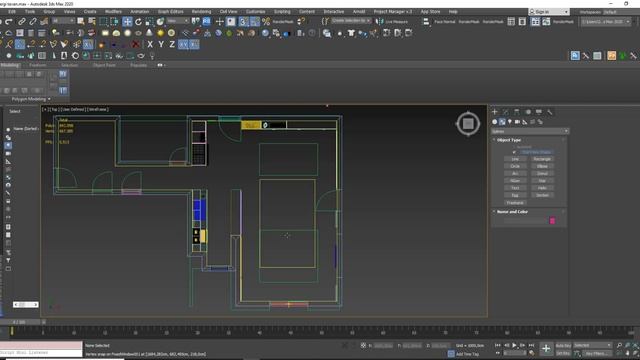640x360 pixels.
Task: Open the Modifiers menu
Action: click(113, 11)
